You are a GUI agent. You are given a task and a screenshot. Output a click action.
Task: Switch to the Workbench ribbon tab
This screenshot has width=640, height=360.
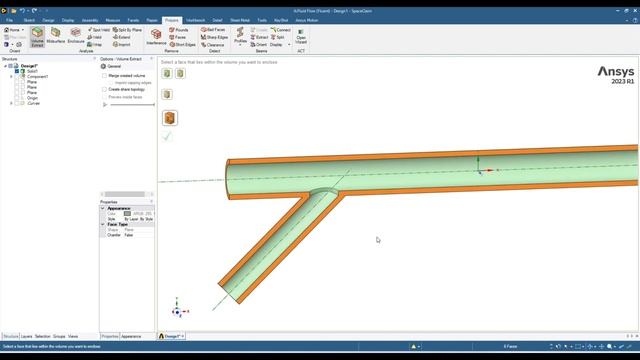click(196, 20)
